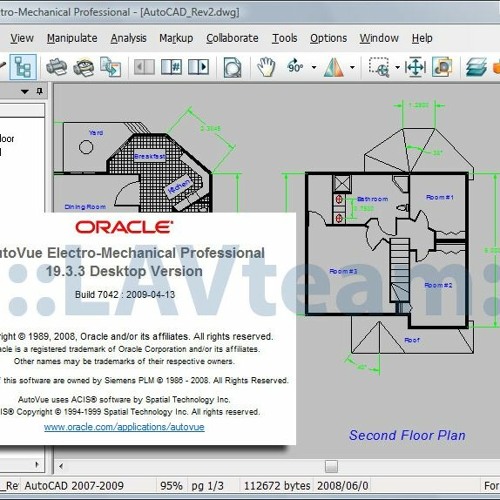Open the View menu
This screenshot has width=500, height=500.
click(x=22, y=38)
